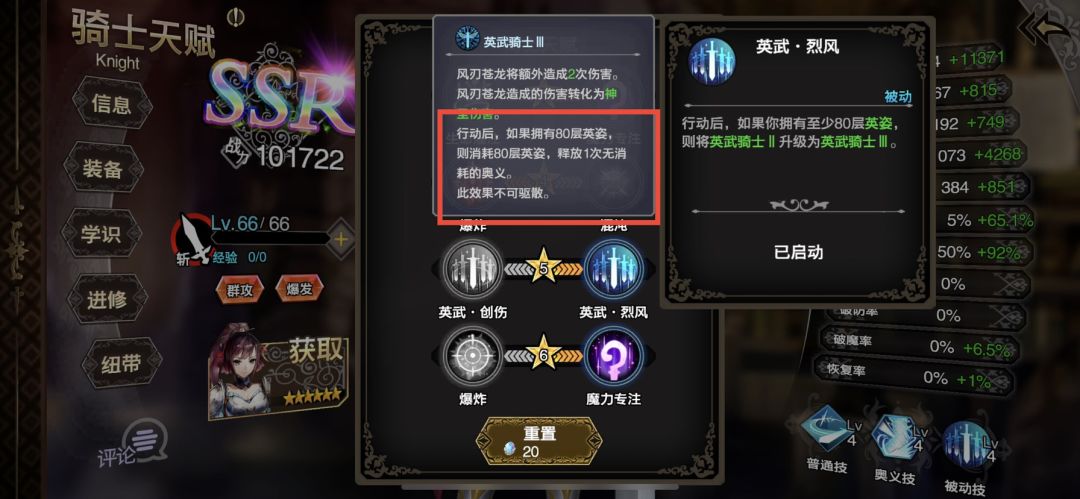Select the 英武·创伤 talent icon

(472, 270)
